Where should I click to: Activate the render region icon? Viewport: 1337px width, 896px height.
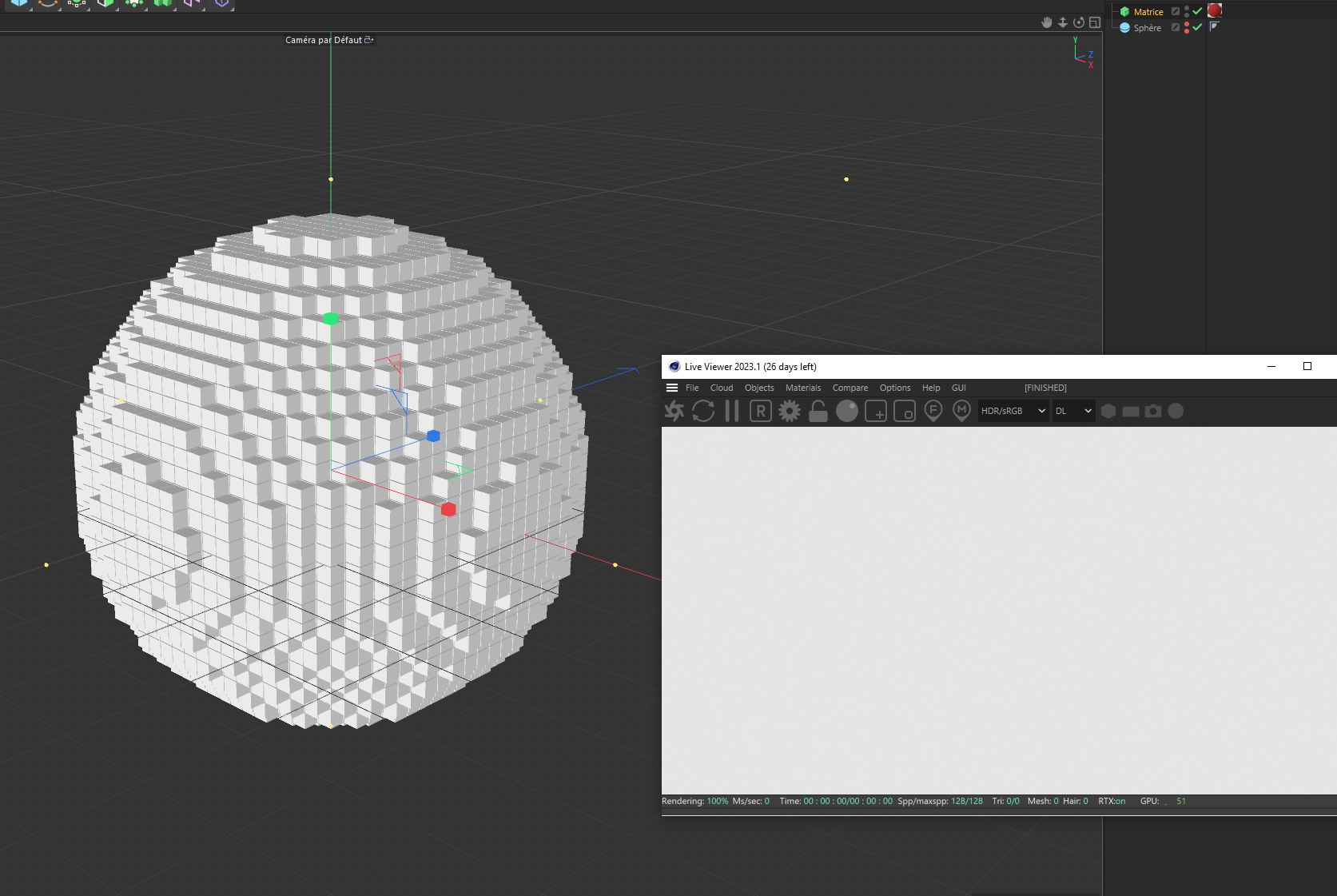point(876,411)
